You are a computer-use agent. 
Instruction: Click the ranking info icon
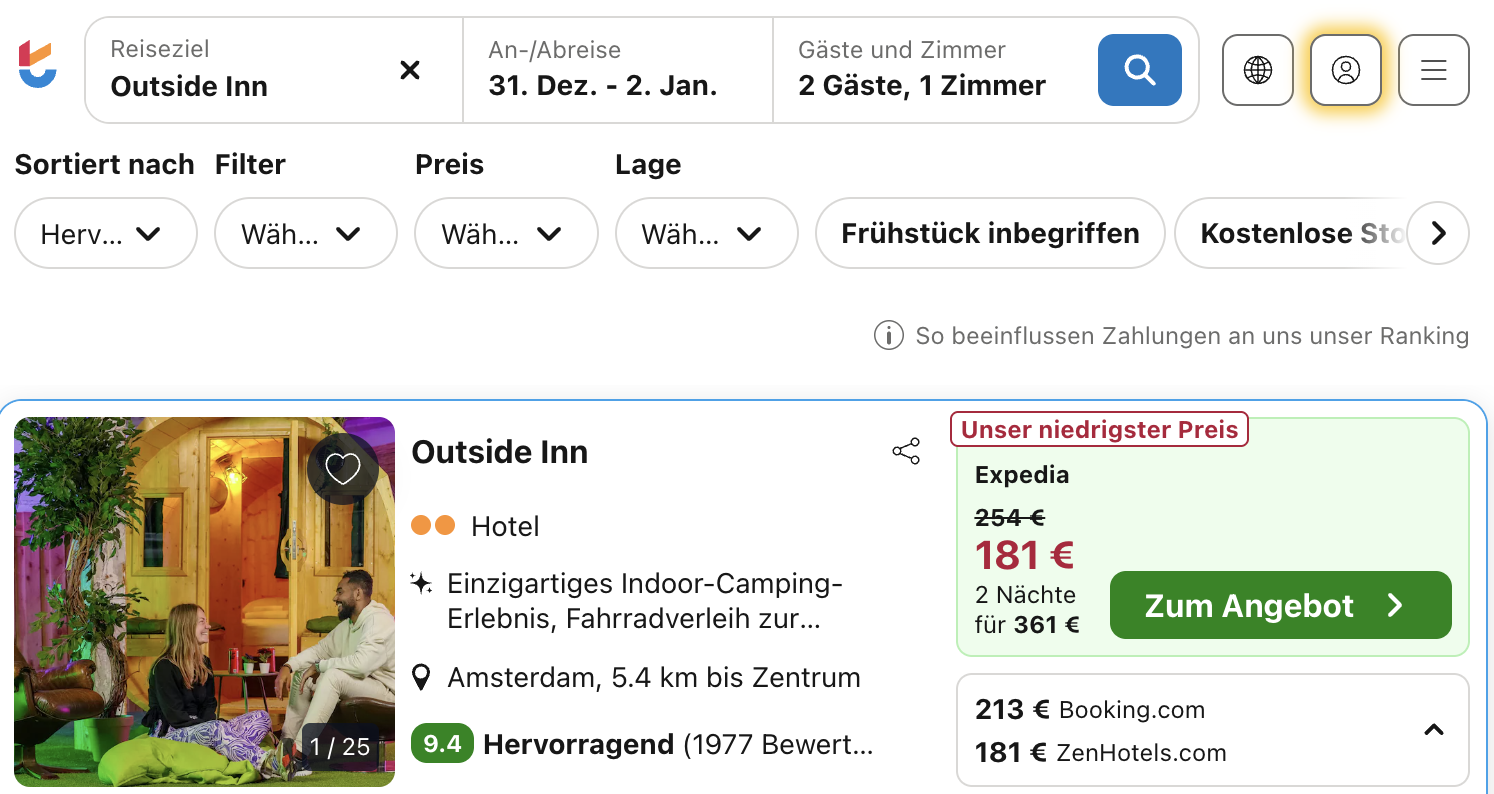[888, 336]
